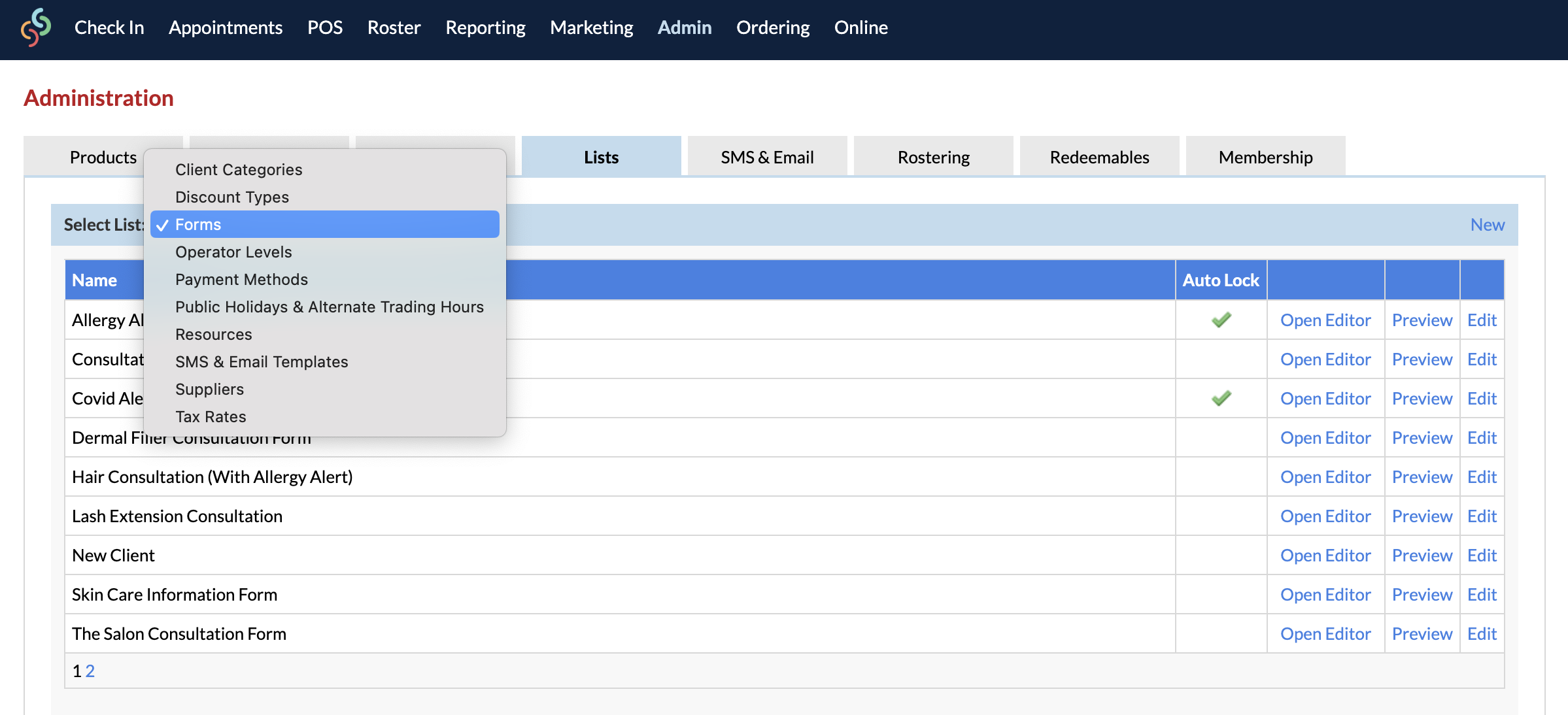The width and height of the screenshot is (1568, 715).
Task: Open the POS section
Action: [x=325, y=27]
